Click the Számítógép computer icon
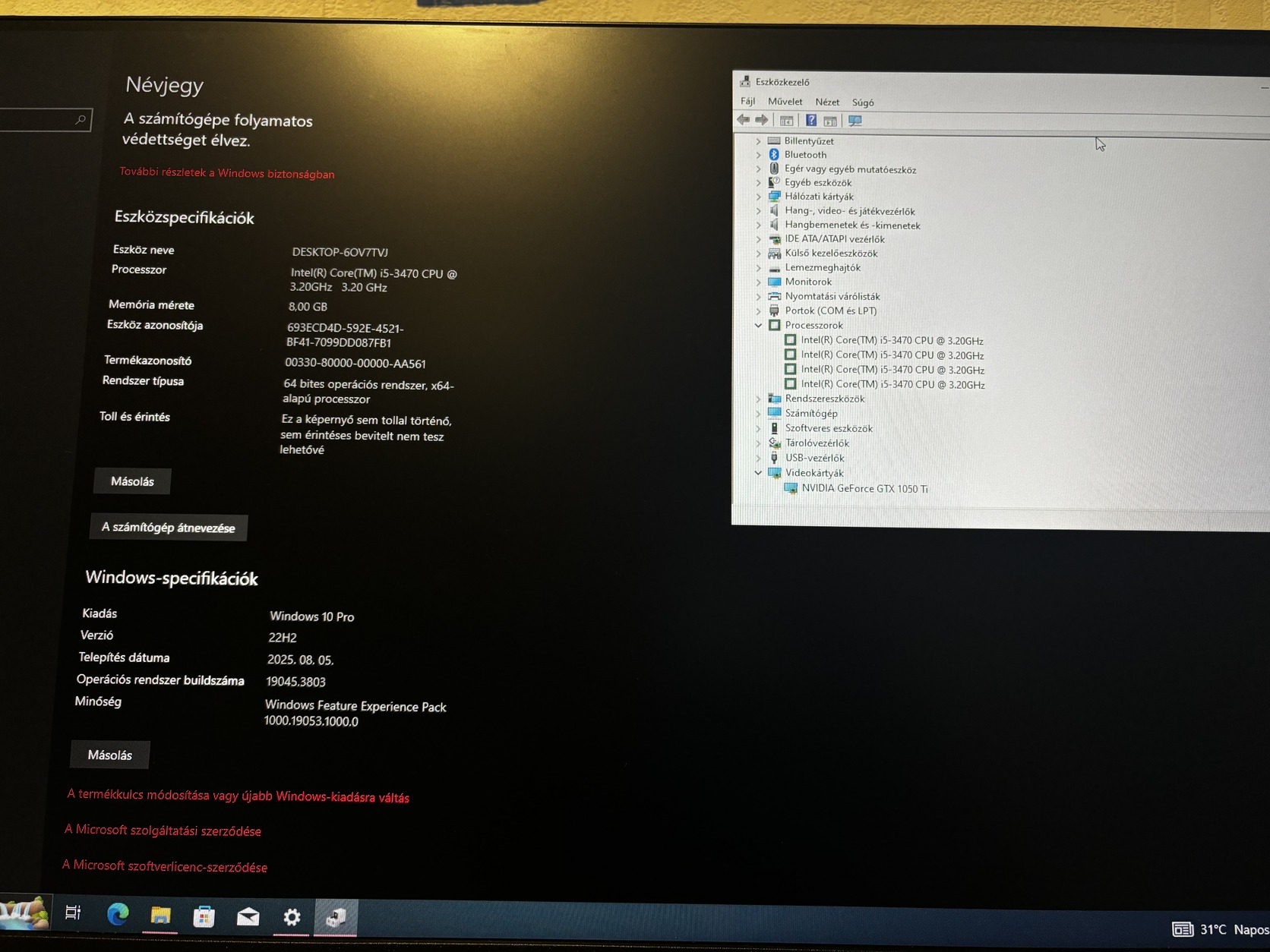This screenshot has height=952, width=1270. click(x=775, y=413)
